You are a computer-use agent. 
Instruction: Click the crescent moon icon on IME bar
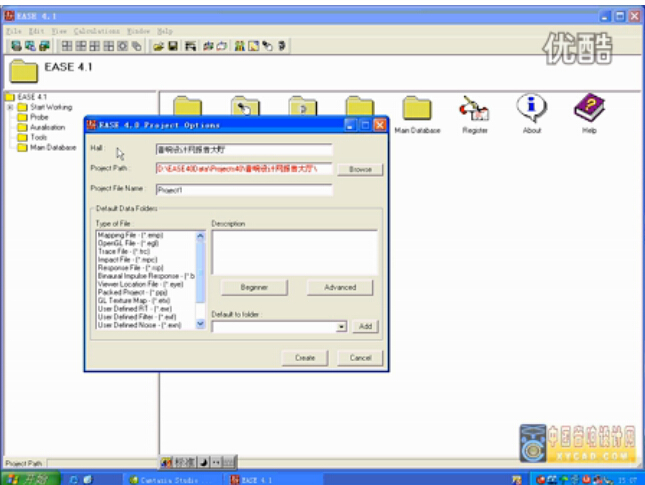click(204, 462)
